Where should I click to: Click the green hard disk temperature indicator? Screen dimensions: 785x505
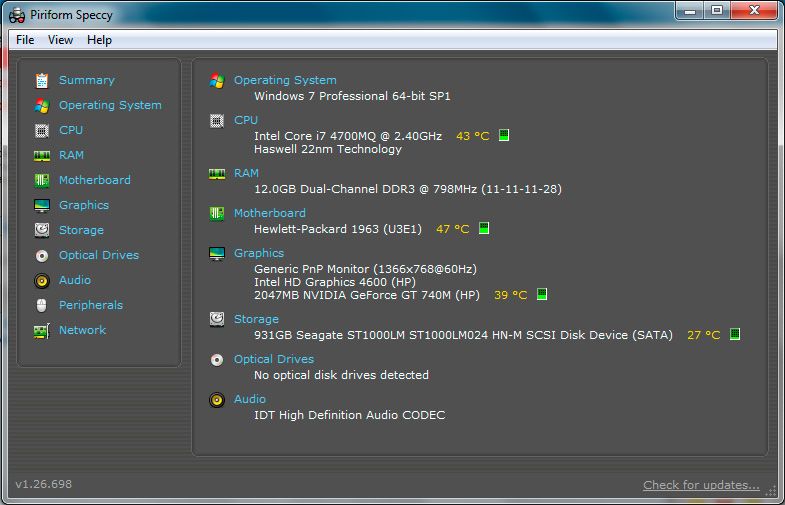click(x=735, y=334)
